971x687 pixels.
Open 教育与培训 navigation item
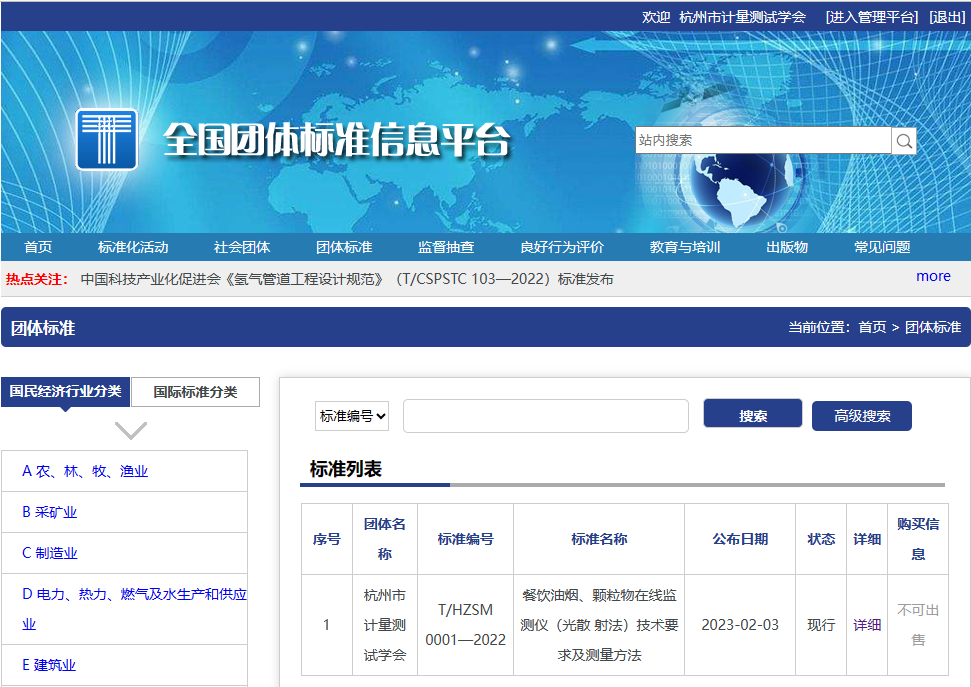[x=685, y=247]
